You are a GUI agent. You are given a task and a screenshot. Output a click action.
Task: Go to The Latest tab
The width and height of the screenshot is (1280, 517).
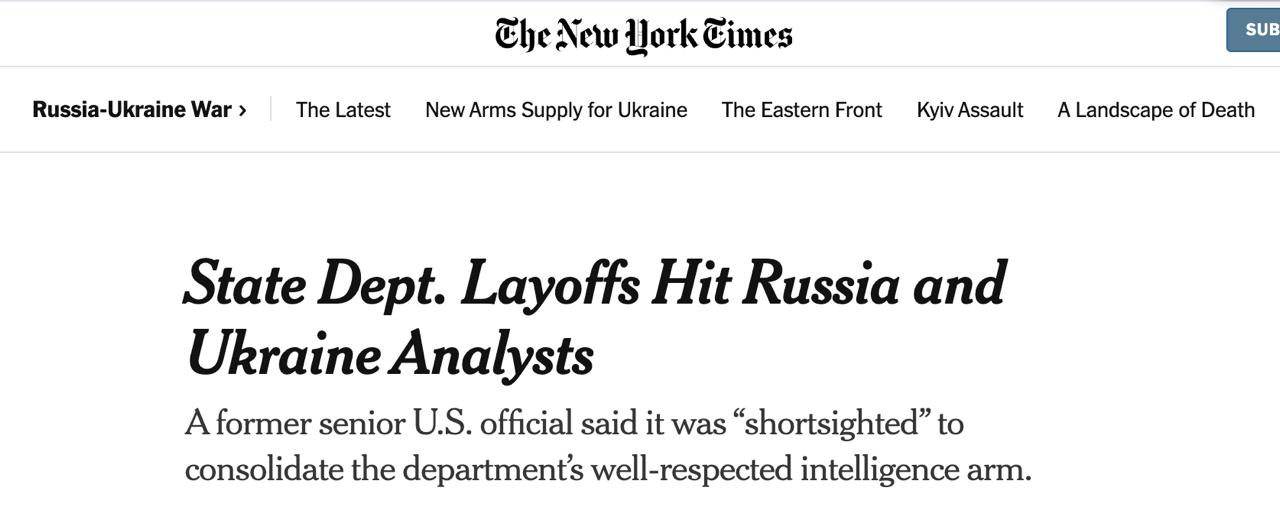[343, 110]
